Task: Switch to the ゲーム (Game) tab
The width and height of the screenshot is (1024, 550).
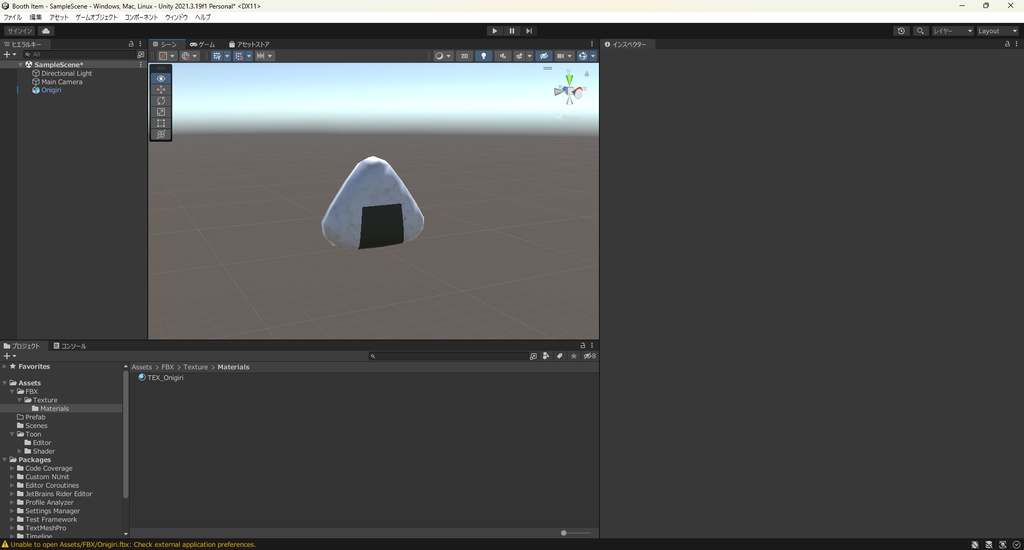Action: tap(202, 44)
